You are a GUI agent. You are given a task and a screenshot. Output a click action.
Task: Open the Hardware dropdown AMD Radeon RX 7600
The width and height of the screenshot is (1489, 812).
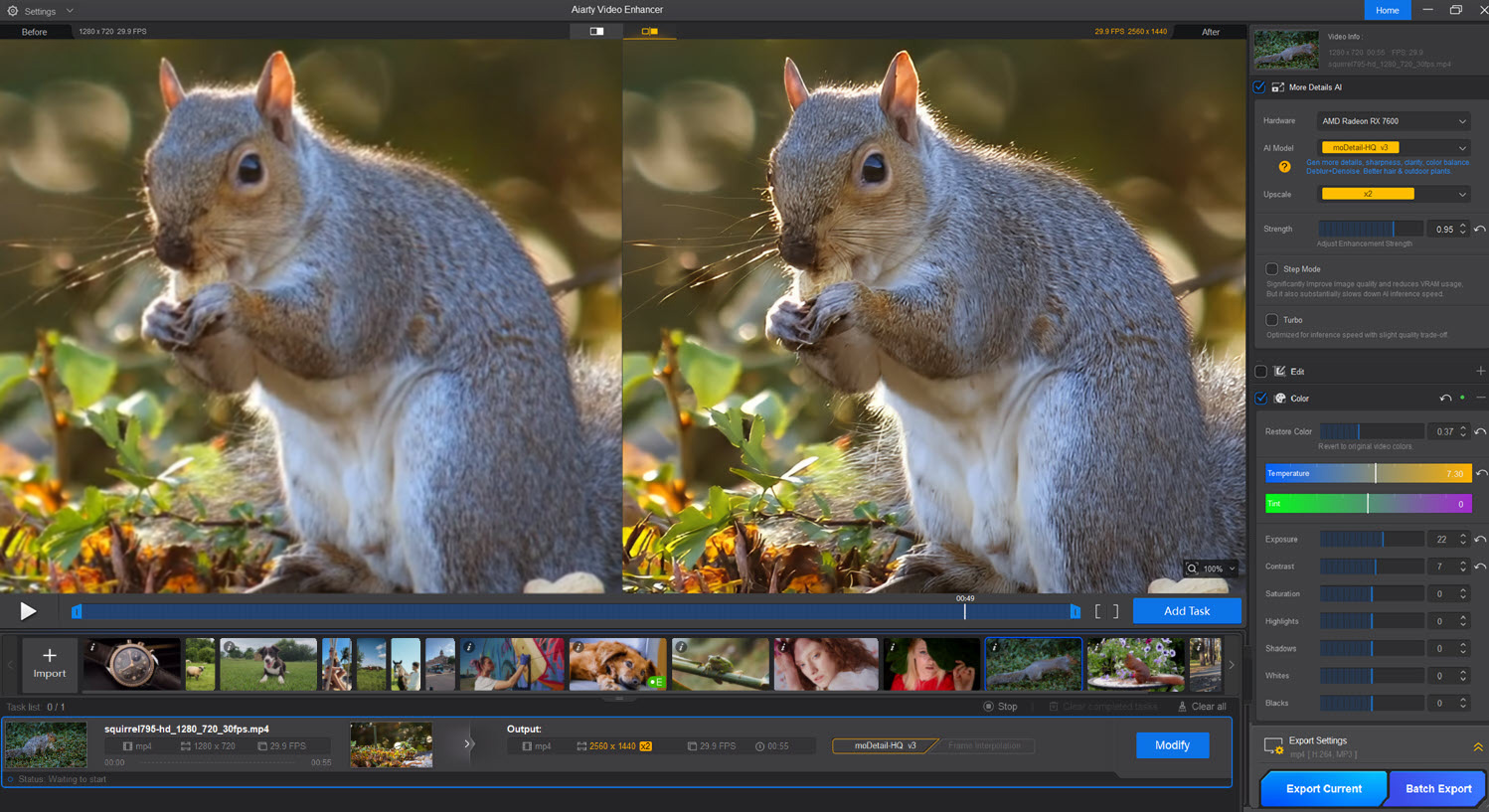pos(1393,121)
